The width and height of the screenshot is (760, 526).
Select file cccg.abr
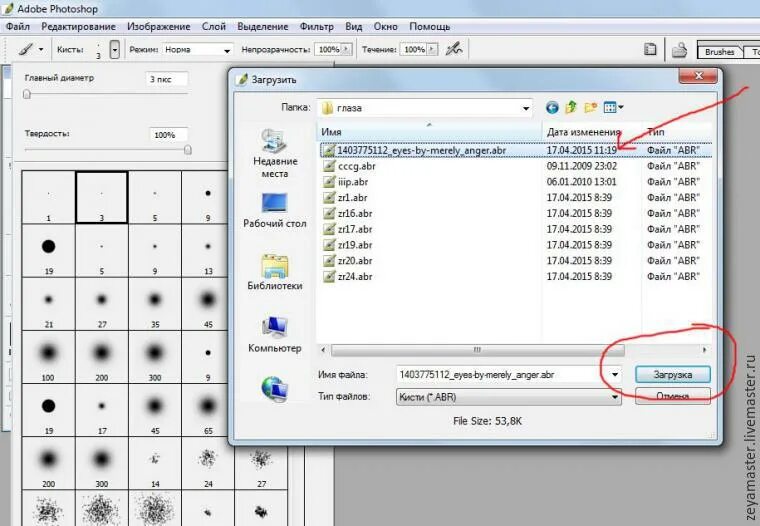[x=350, y=166]
